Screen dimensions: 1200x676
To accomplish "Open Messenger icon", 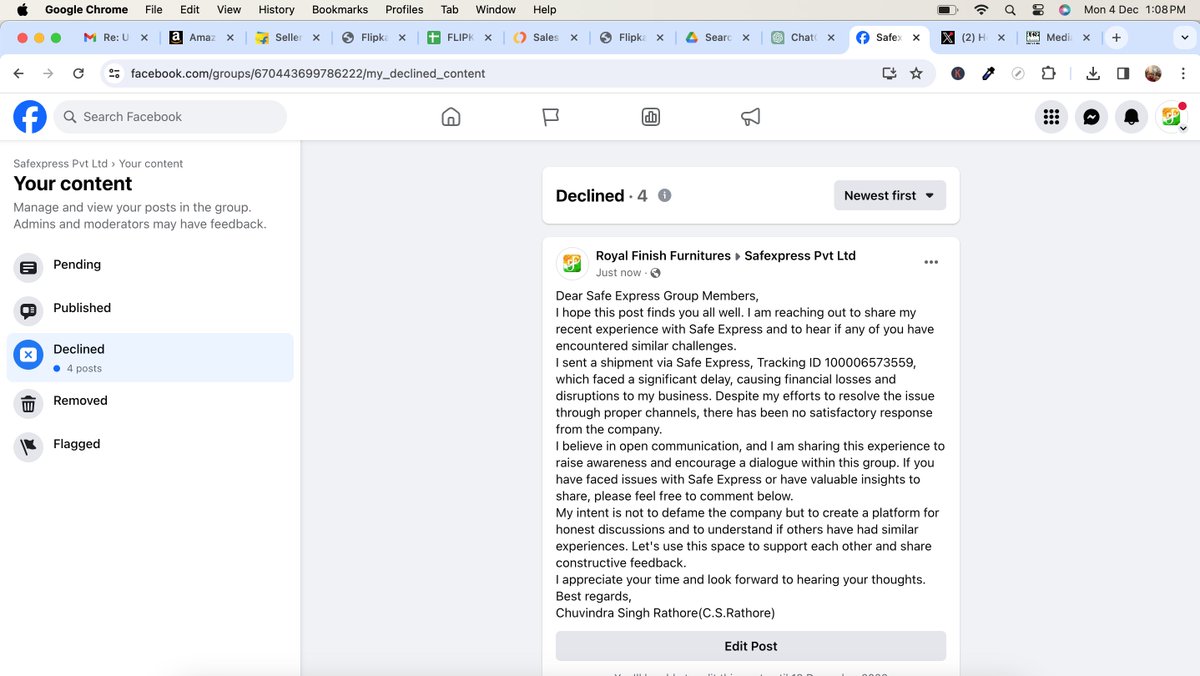I will (x=1092, y=117).
